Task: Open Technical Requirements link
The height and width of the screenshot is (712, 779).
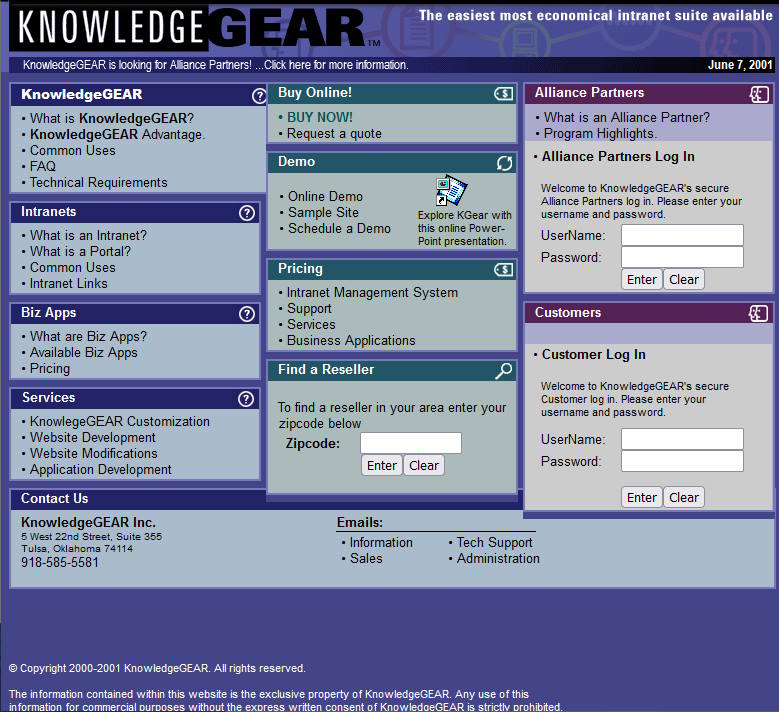Action: pyautogui.click(x=98, y=182)
